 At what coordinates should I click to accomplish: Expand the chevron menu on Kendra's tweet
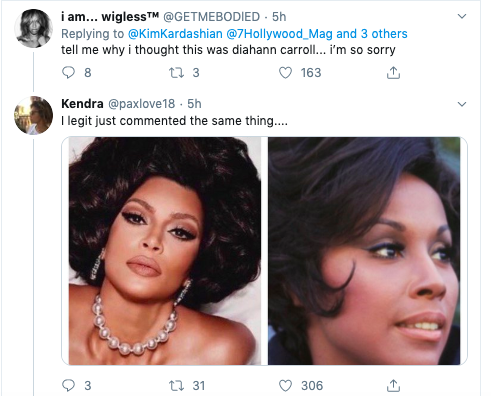pos(462,104)
